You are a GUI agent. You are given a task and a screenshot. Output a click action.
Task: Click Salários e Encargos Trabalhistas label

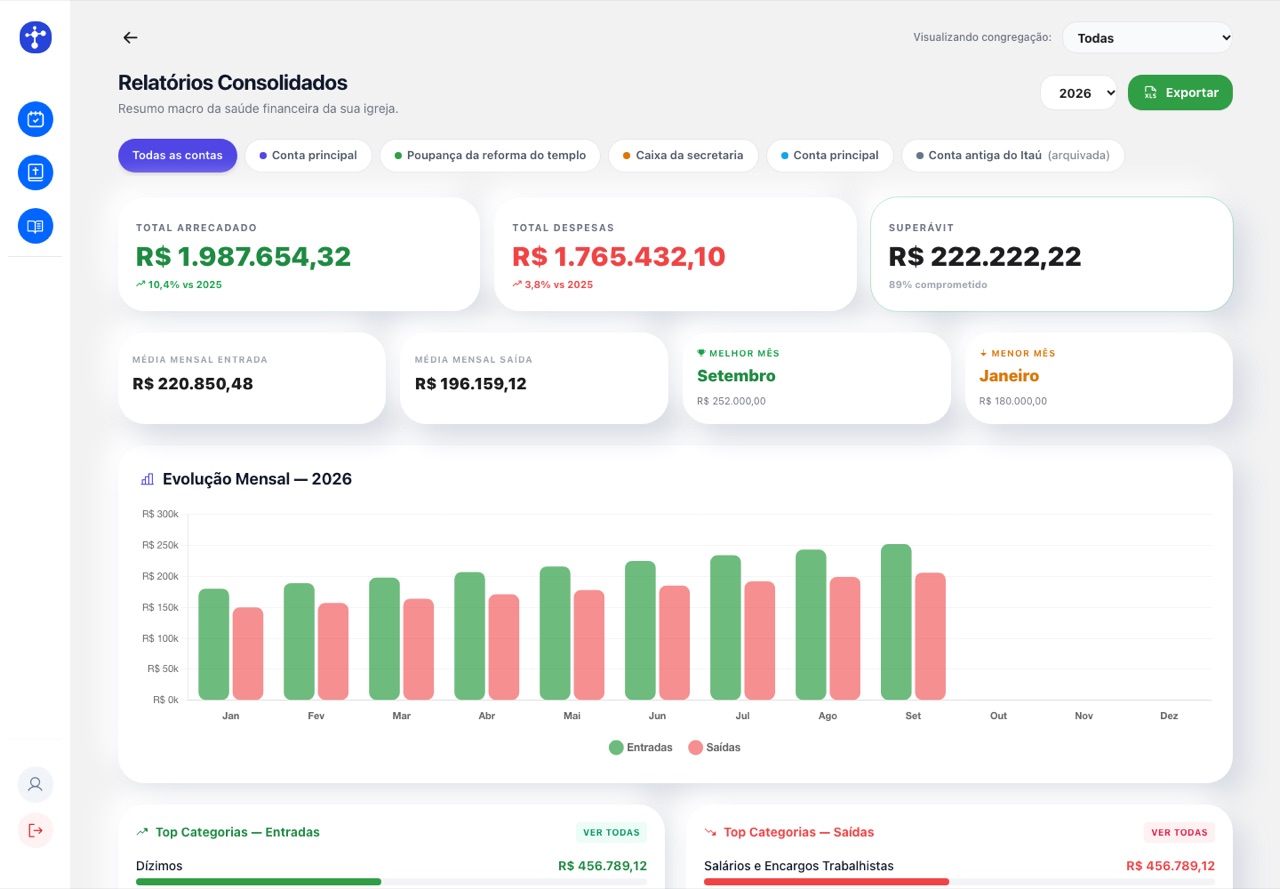click(x=799, y=866)
